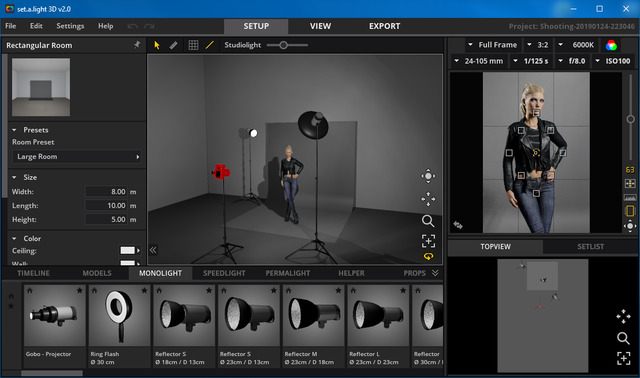Screen dimensions: 640x378
Task: Open the PROPS library tab
Action: [414, 273]
